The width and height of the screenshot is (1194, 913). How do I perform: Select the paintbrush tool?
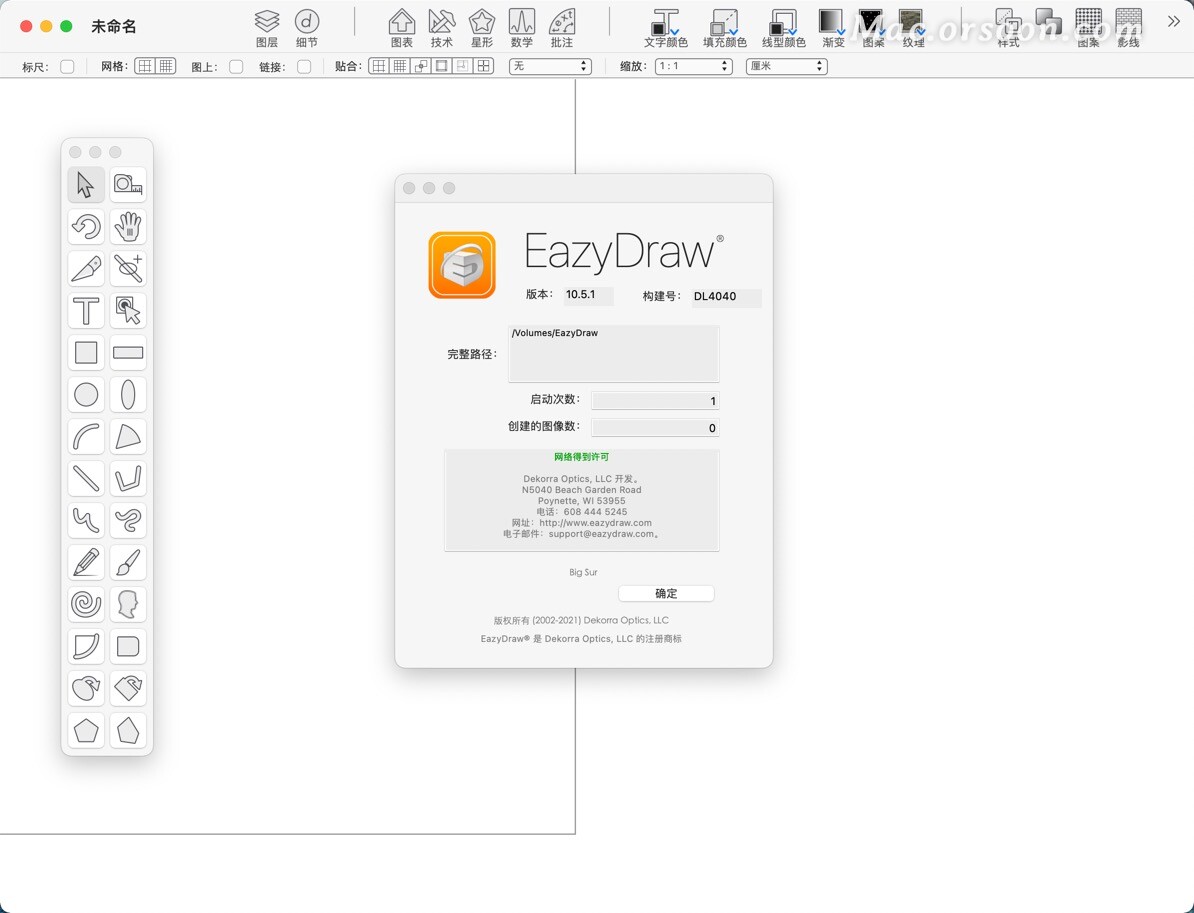click(x=128, y=562)
